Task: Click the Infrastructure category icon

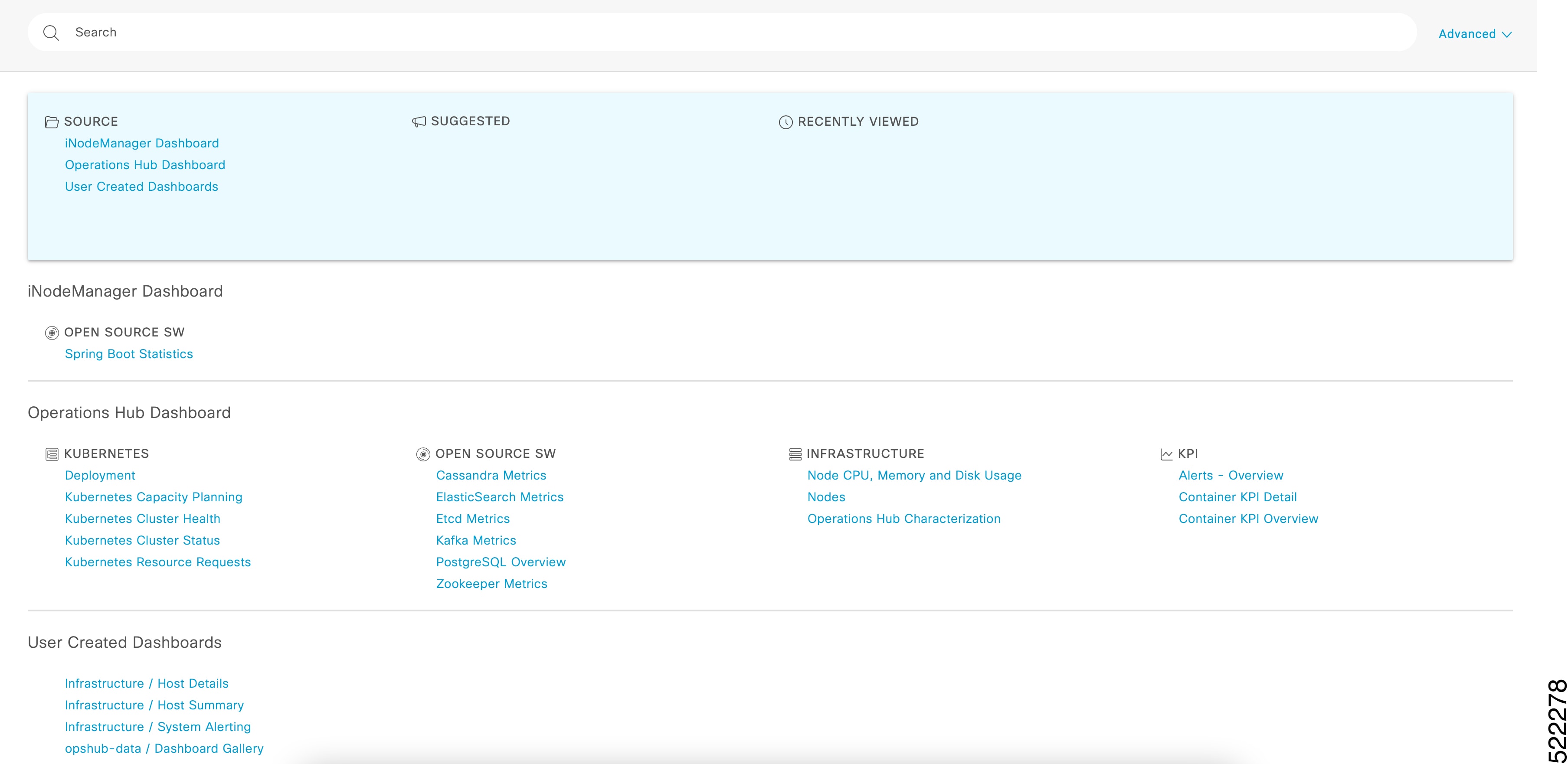Action: click(x=795, y=454)
